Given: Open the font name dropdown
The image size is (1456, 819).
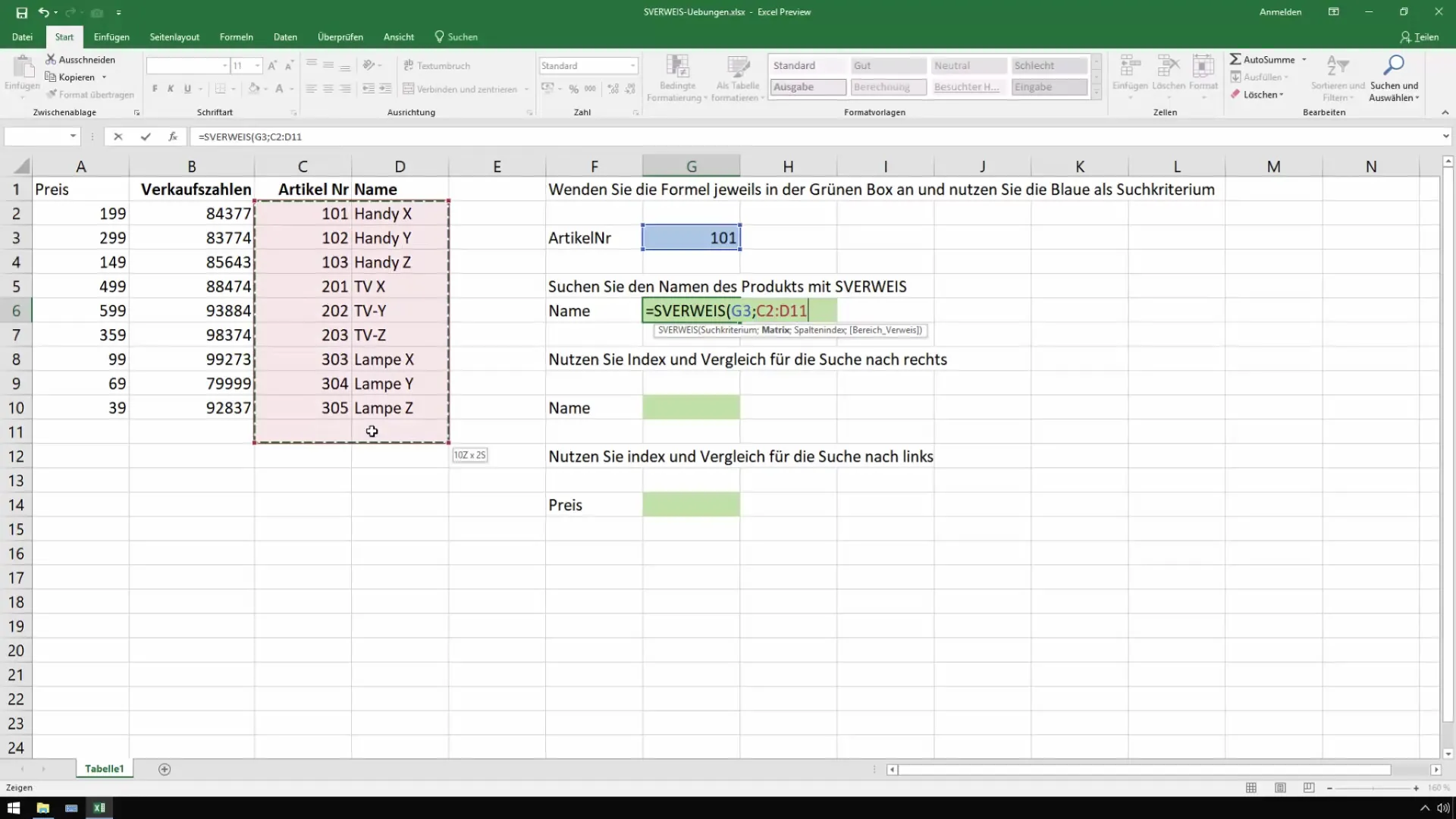Looking at the screenshot, I should (x=224, y=66).
